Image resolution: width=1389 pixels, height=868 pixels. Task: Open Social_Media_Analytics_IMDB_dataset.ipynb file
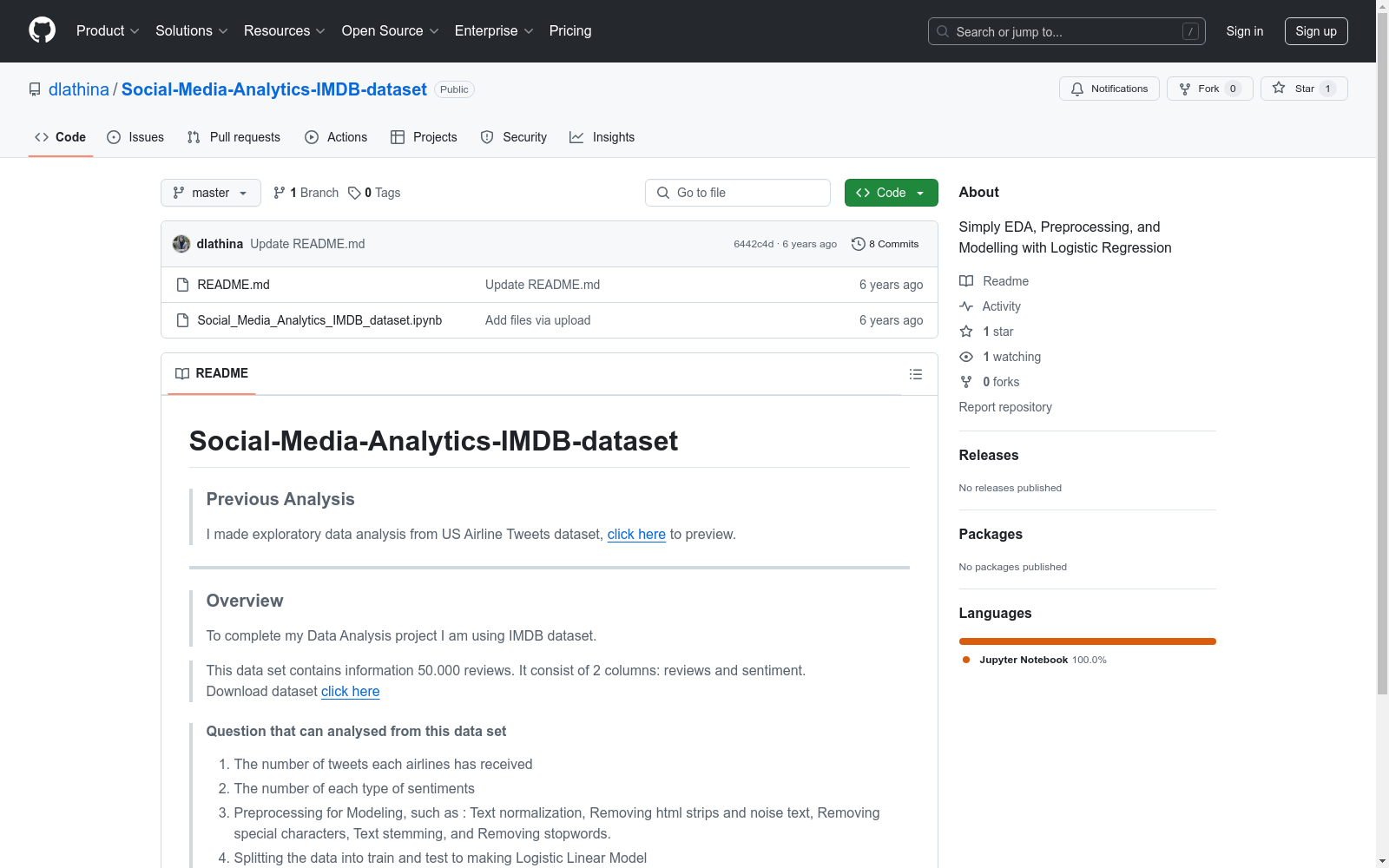point(319,320)
